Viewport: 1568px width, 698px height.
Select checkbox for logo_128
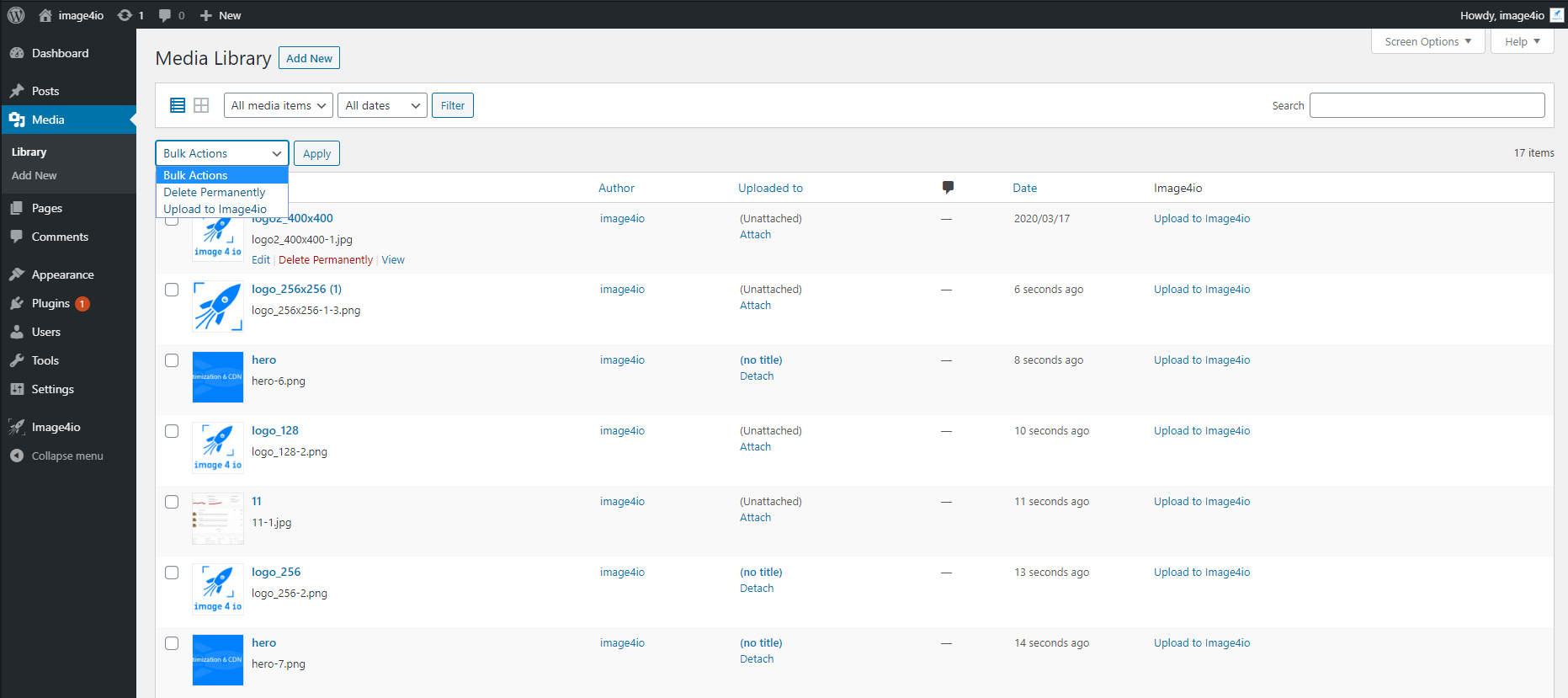click(172, 431)
